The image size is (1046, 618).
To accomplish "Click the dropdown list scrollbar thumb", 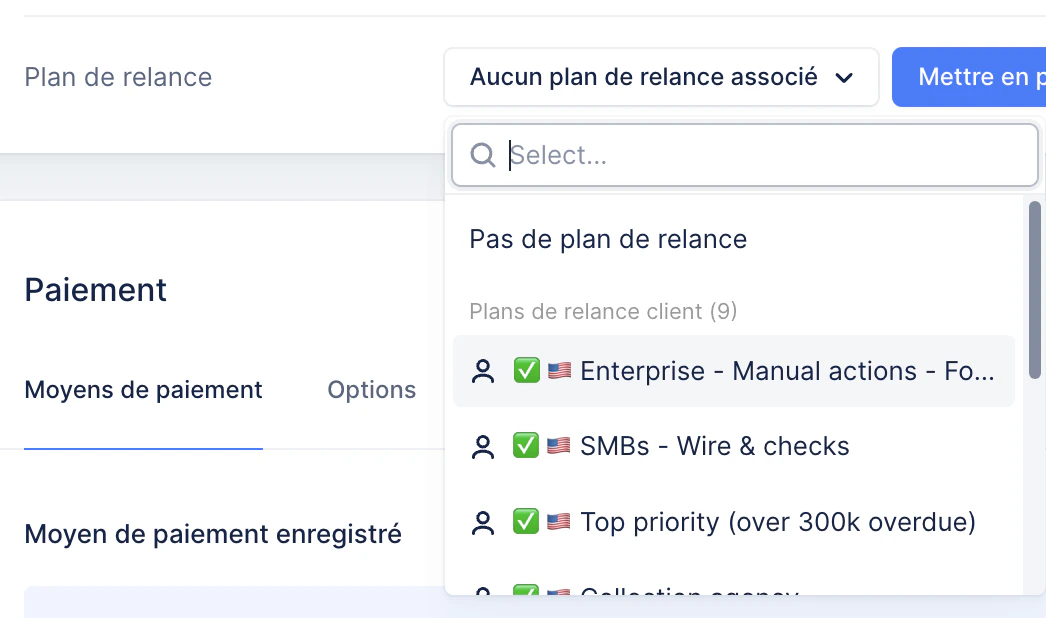I will coord(1035,290).
